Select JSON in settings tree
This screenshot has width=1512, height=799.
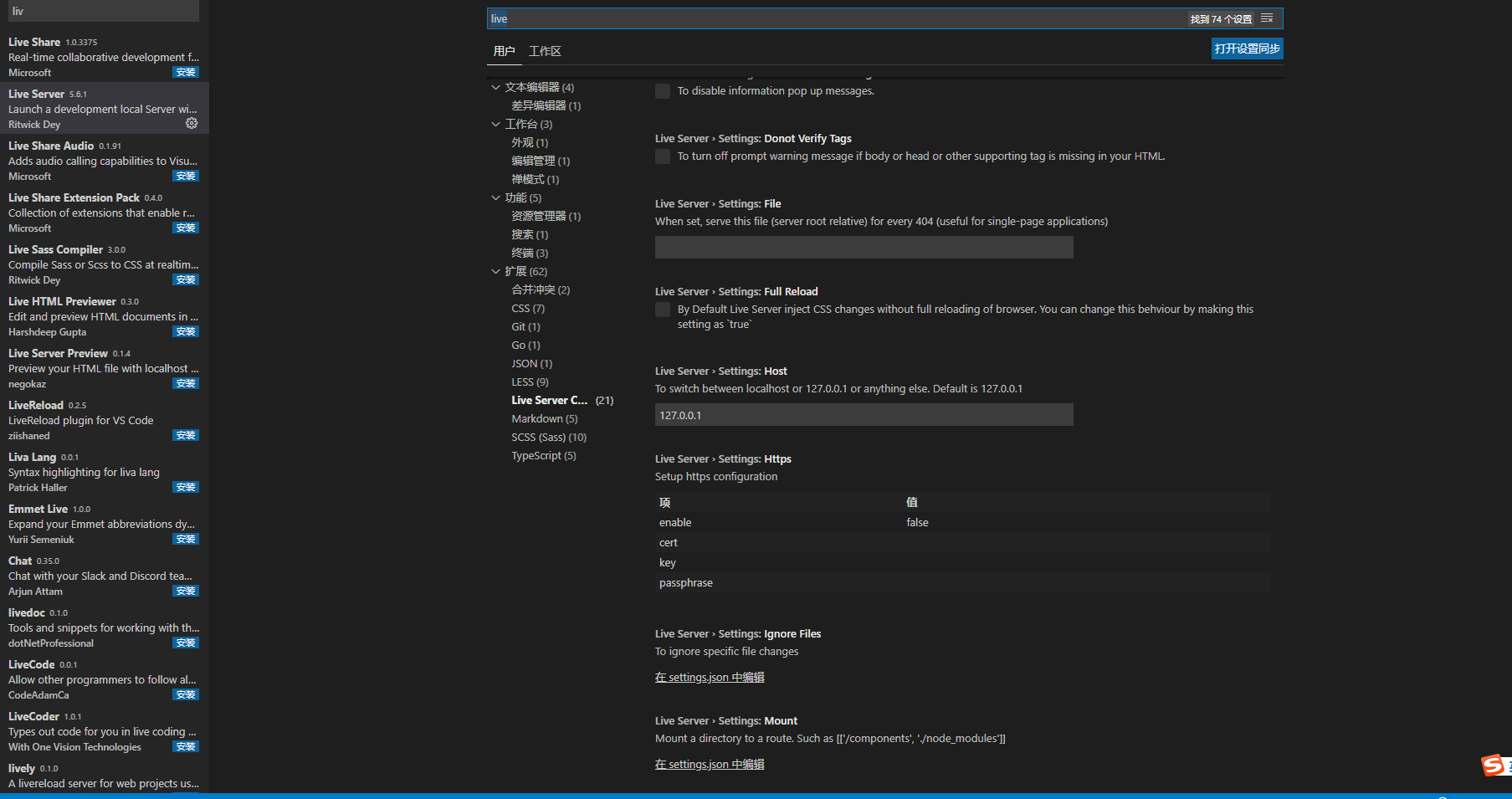[532, 363]
